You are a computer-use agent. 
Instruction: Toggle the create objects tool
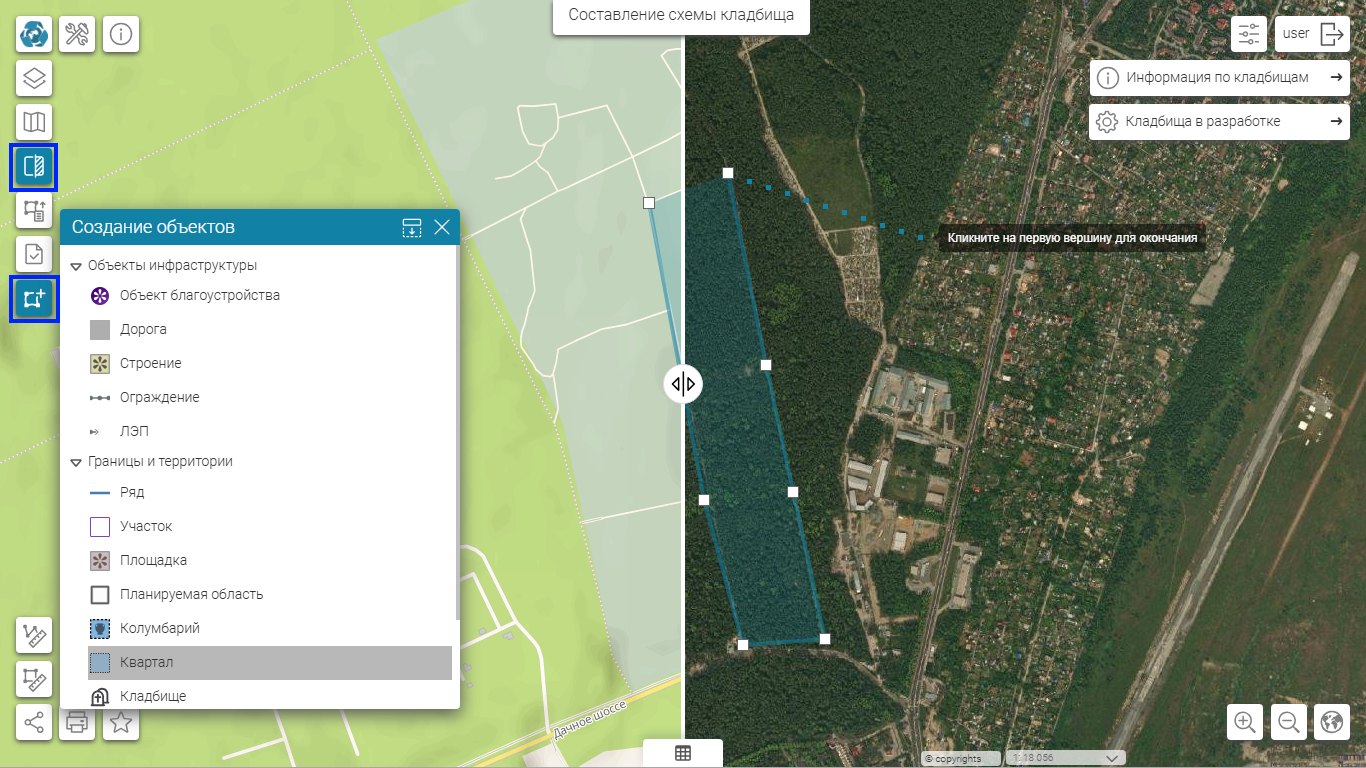[x=34, y=299]
